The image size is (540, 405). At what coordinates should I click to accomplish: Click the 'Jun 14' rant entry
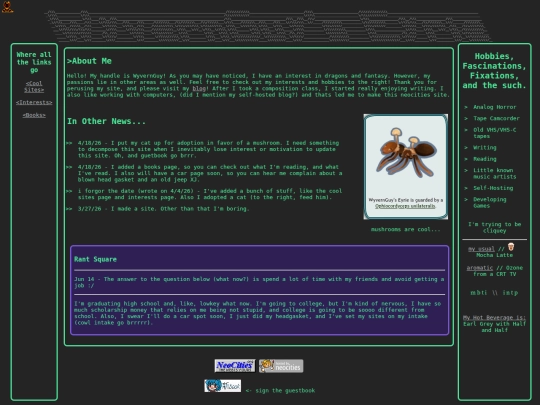pyautogui.click(x=259, y=282)
